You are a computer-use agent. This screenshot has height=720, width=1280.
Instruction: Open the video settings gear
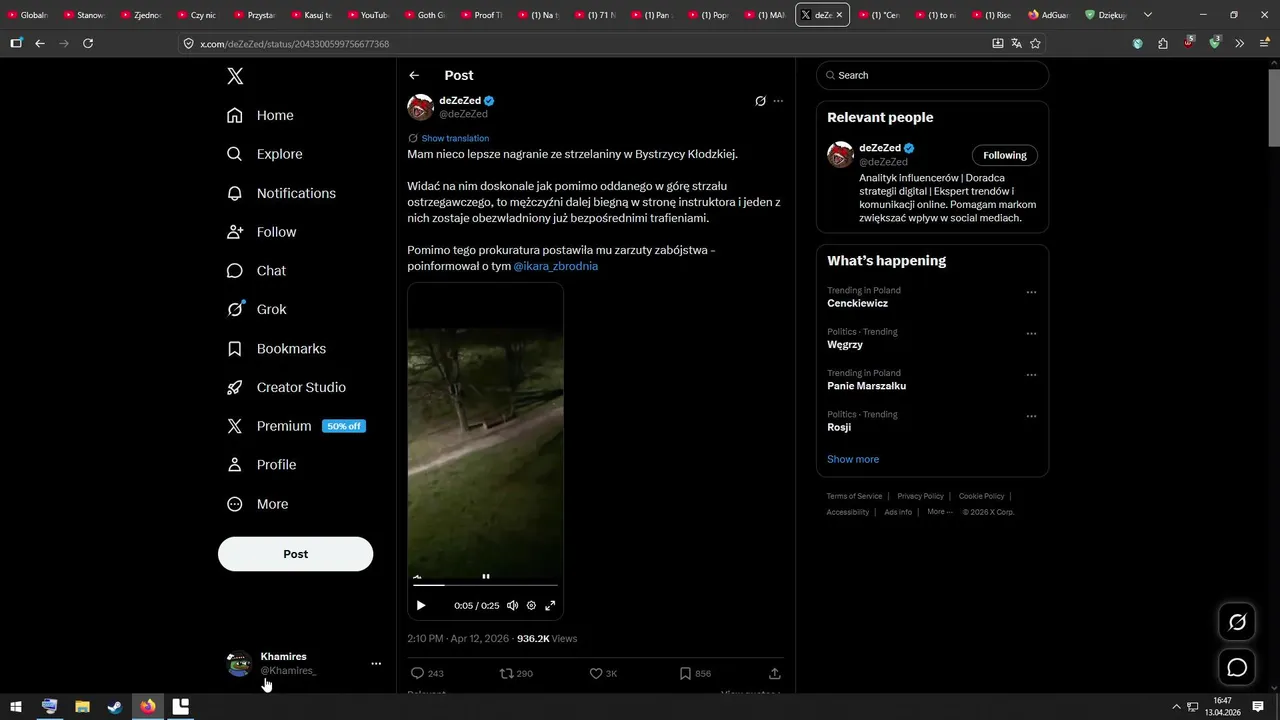(x=531, y=605)
